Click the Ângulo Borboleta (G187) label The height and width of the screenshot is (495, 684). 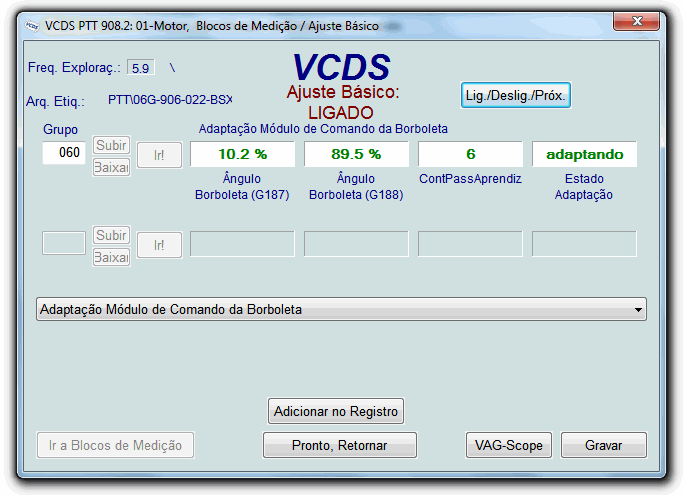242,187
